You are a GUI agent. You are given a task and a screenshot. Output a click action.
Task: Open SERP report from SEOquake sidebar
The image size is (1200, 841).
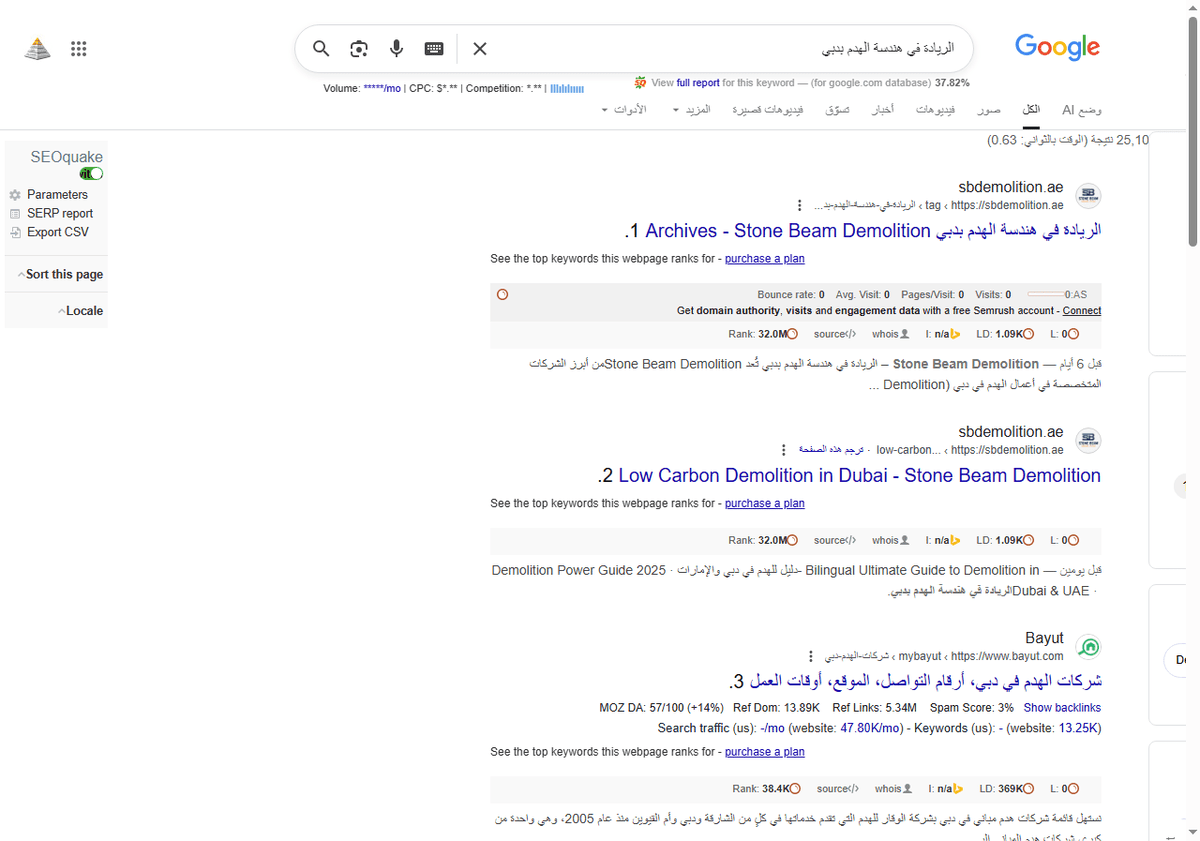click(x=58, y=213)
